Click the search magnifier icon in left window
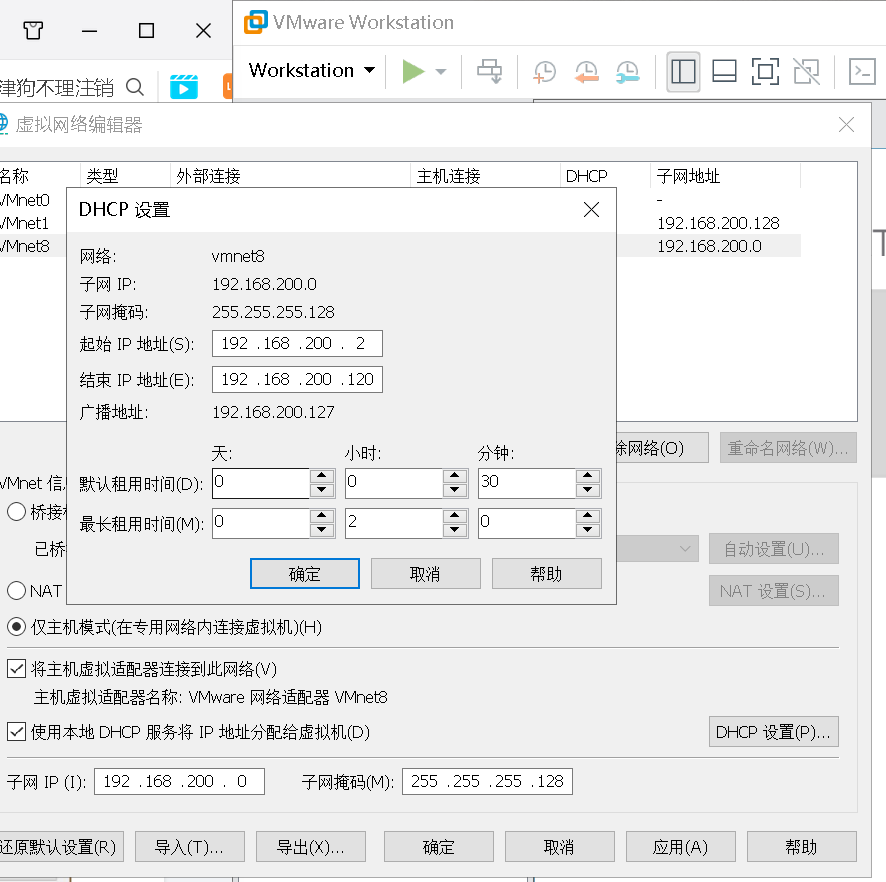Screen dimensions: 886x882 coord(134,87)
